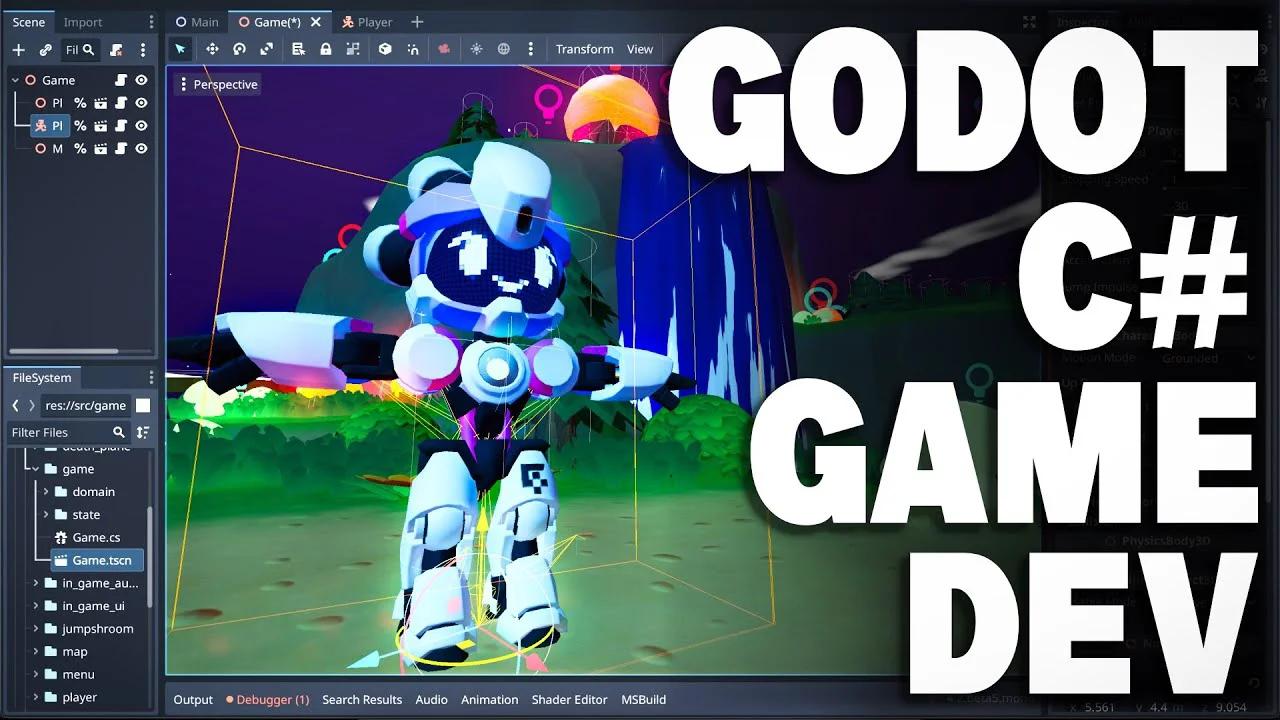The image size is (1280, 720).
Task: Switch to the Player scene tab
Action: tap(367, 22)
